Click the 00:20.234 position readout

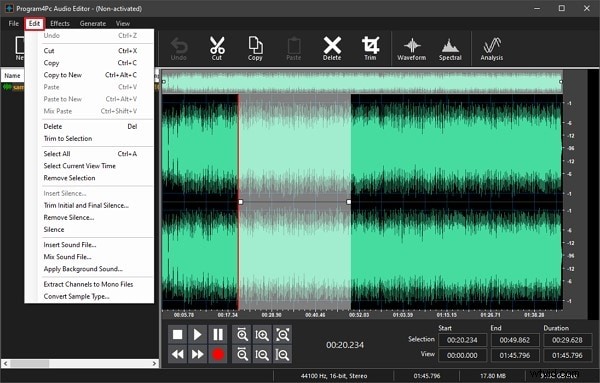coord(345,345)
